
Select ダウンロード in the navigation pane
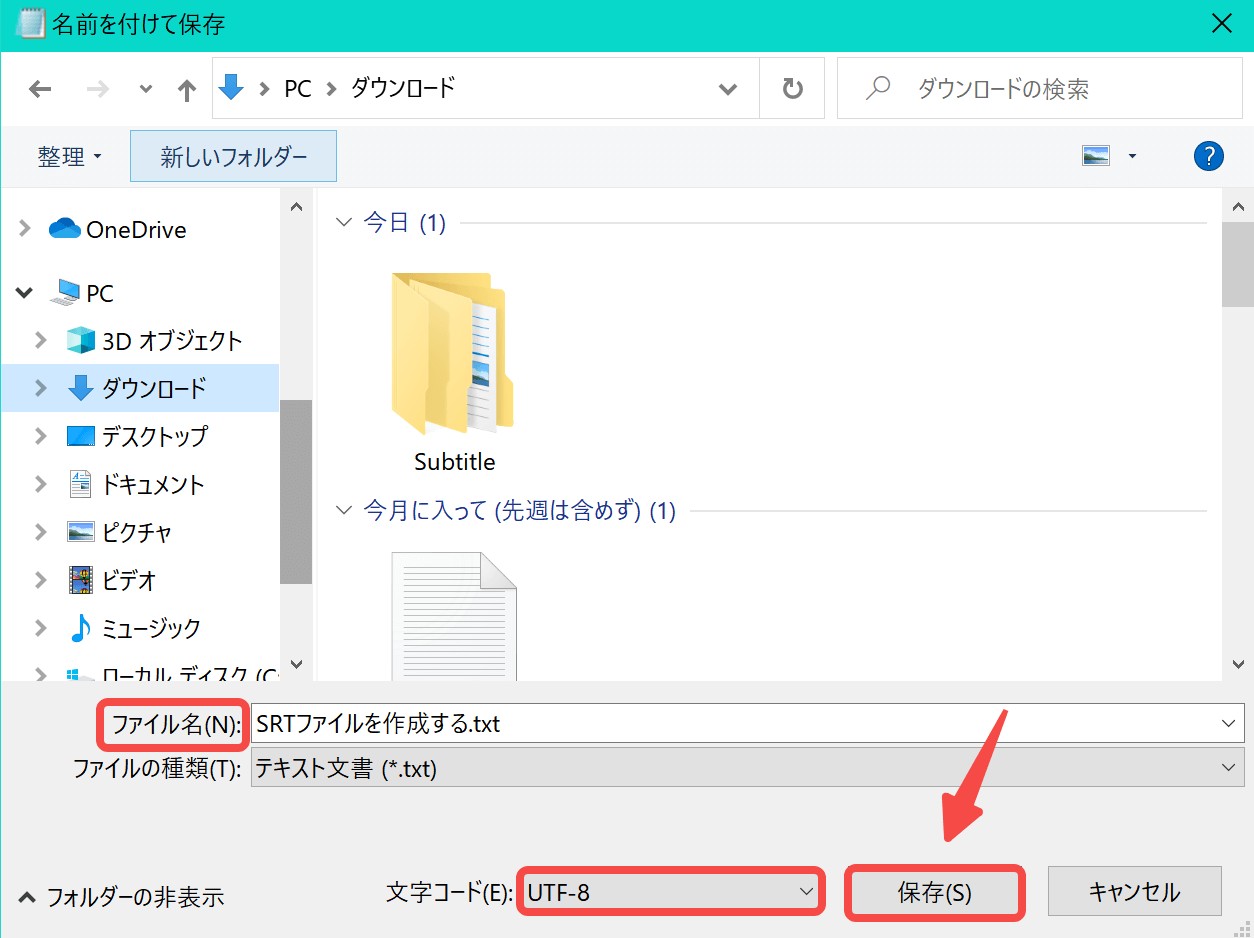tap(154, 387)
